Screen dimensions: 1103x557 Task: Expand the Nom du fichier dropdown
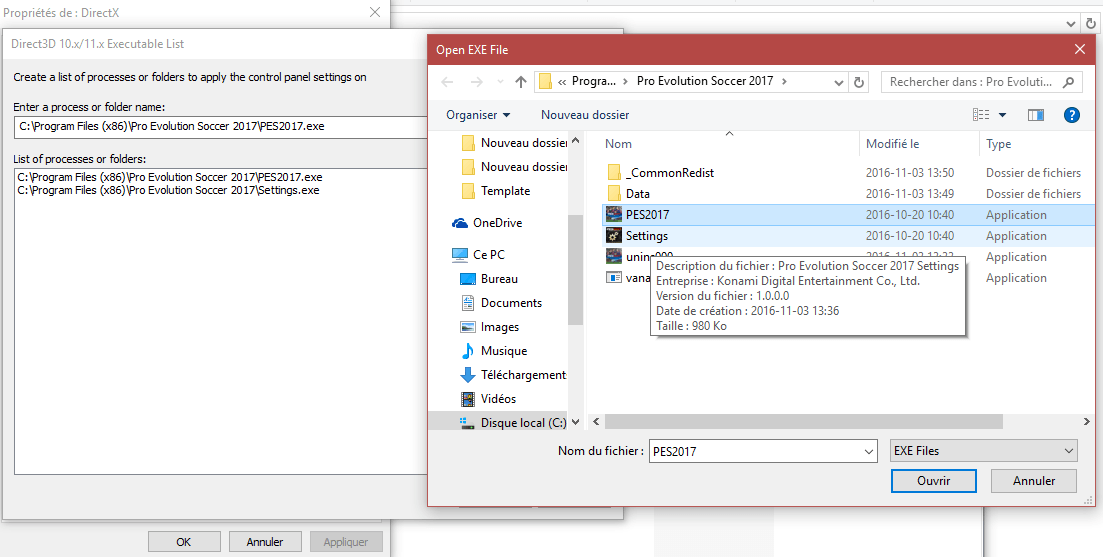(x=869, y=451)
